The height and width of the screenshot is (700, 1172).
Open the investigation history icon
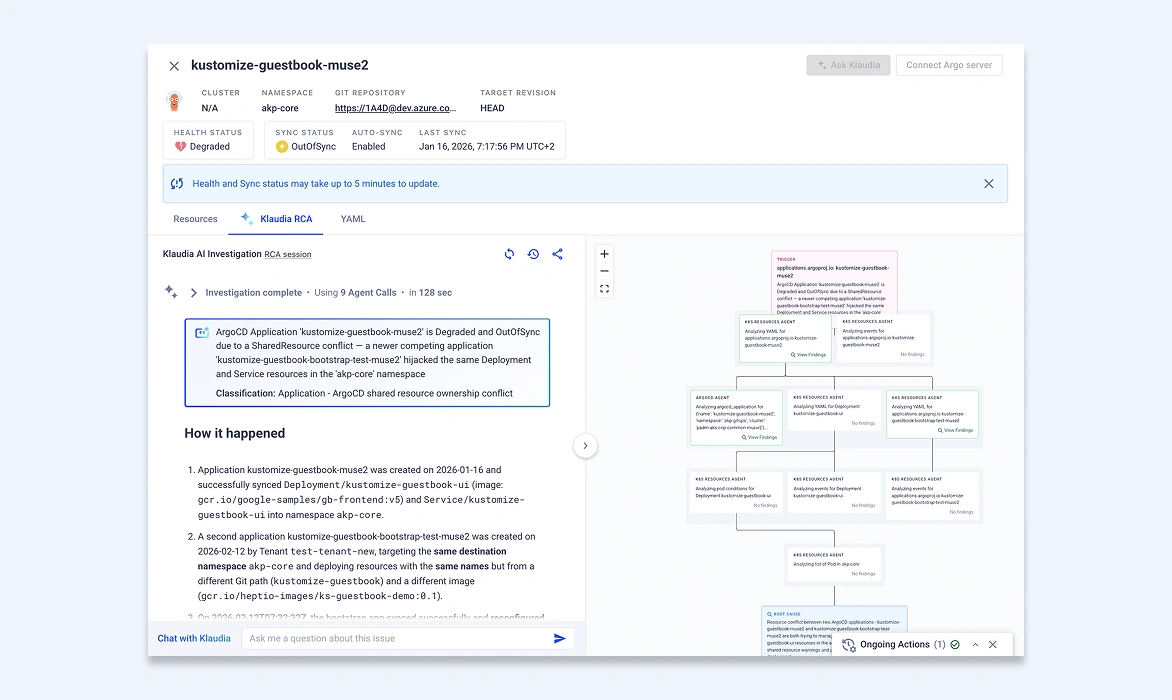pyautogui.click(x=533, y=254)
